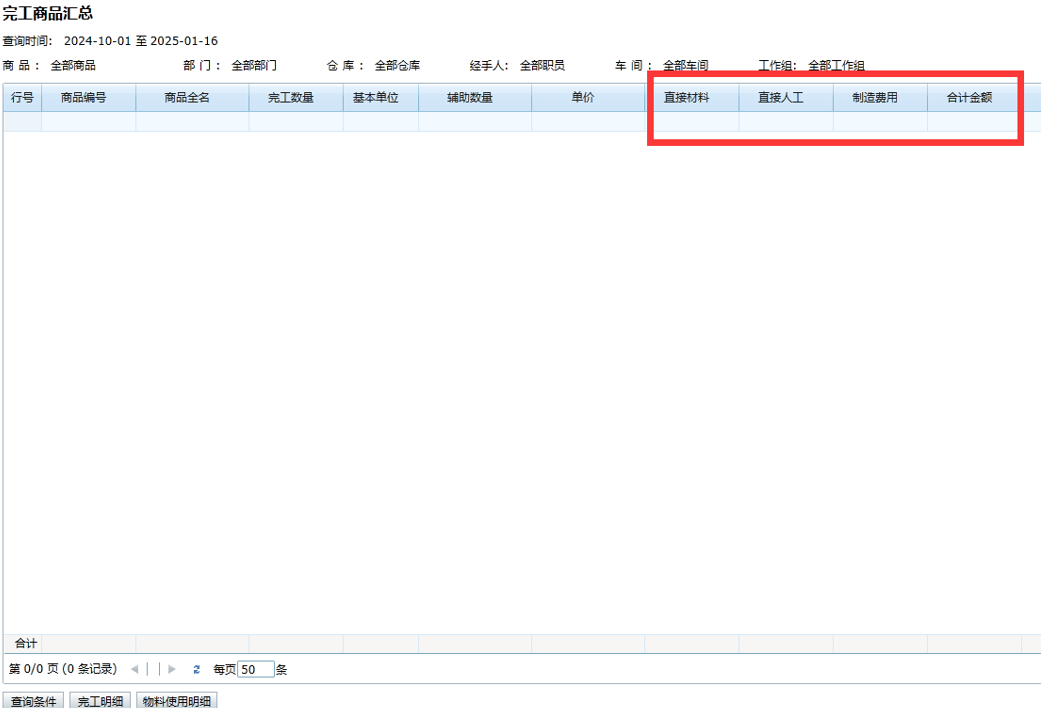Click the 合计金额 column header
The image size is (1041, 708).
point(973,98)
